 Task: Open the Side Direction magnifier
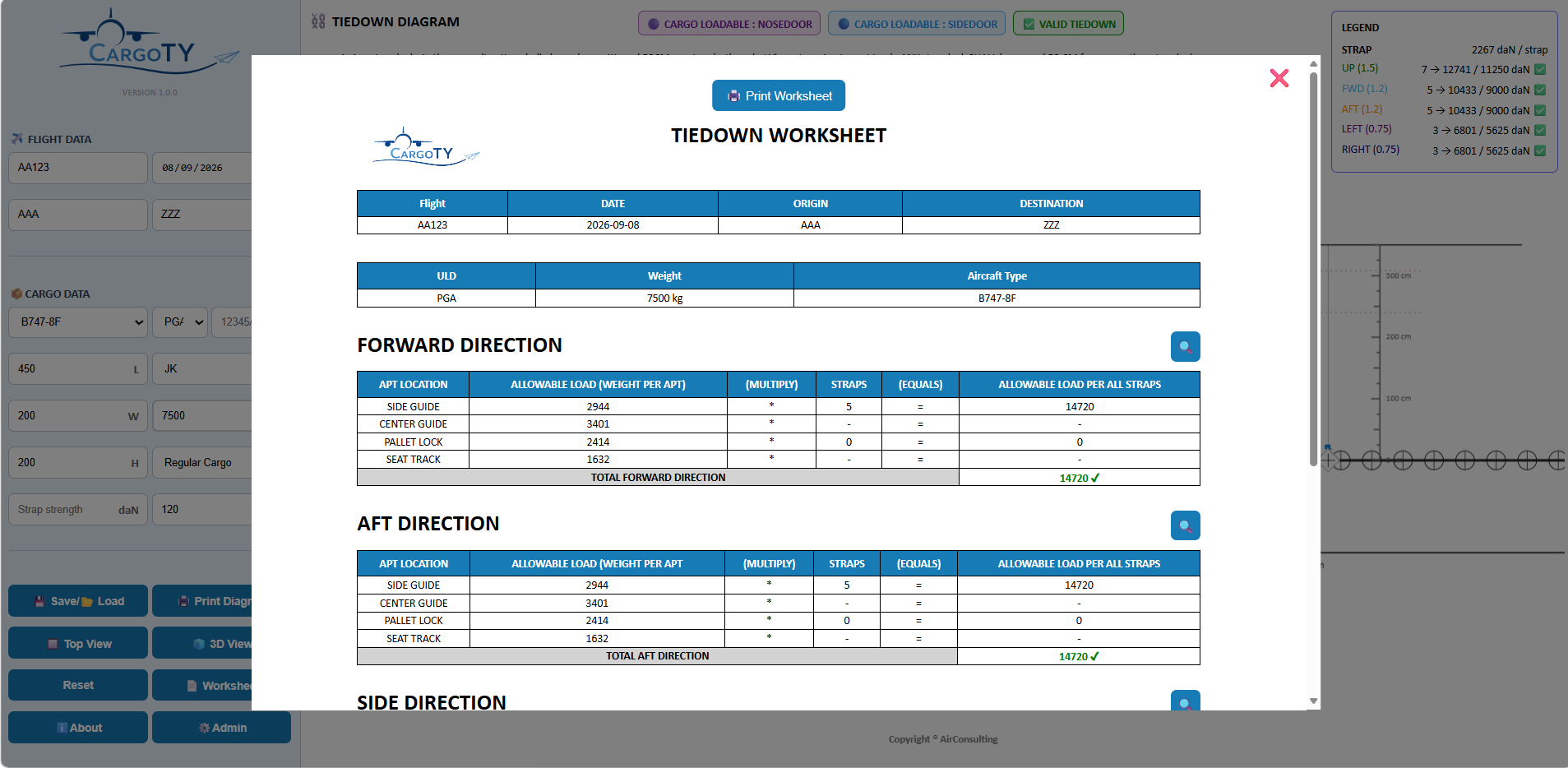pyautogui.click(x=1185, y=701)
